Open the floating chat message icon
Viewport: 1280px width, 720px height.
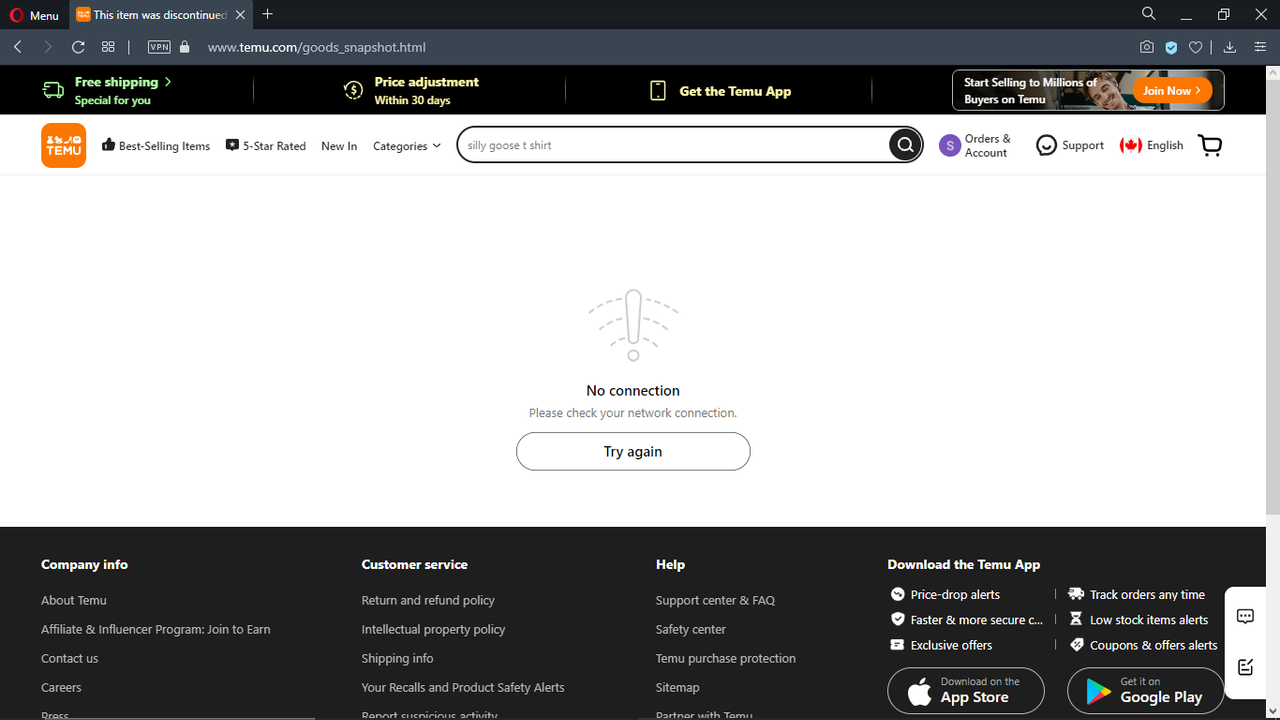[1245, 616]
